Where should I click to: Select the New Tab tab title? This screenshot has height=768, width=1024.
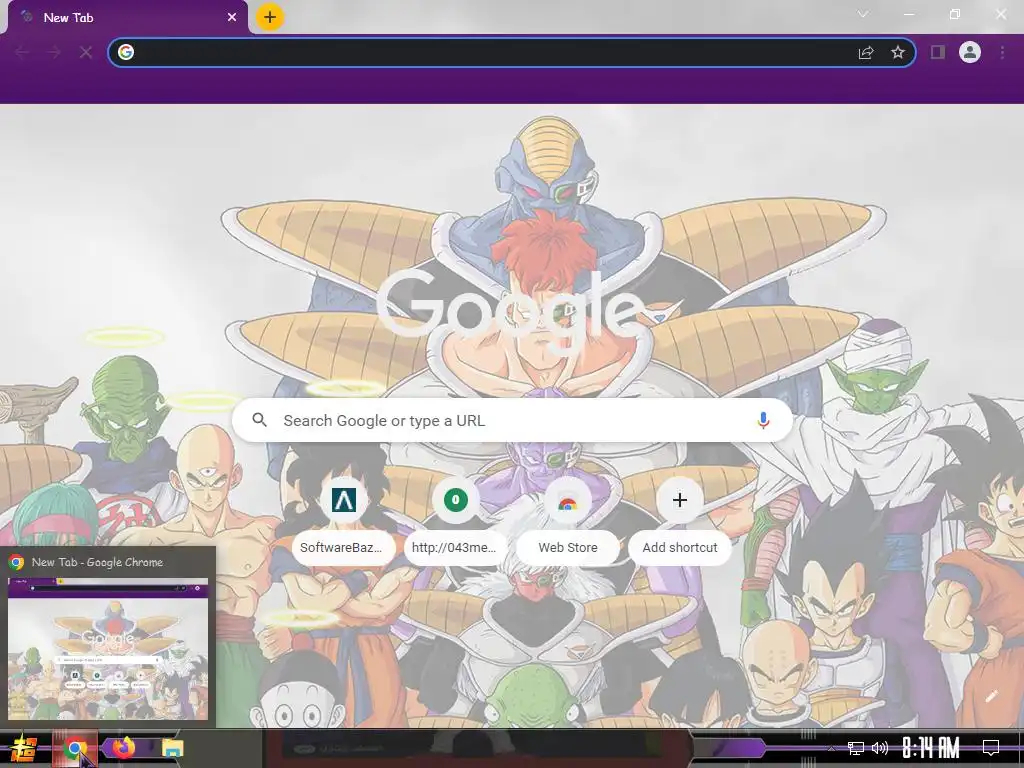[x=69, y=18]
